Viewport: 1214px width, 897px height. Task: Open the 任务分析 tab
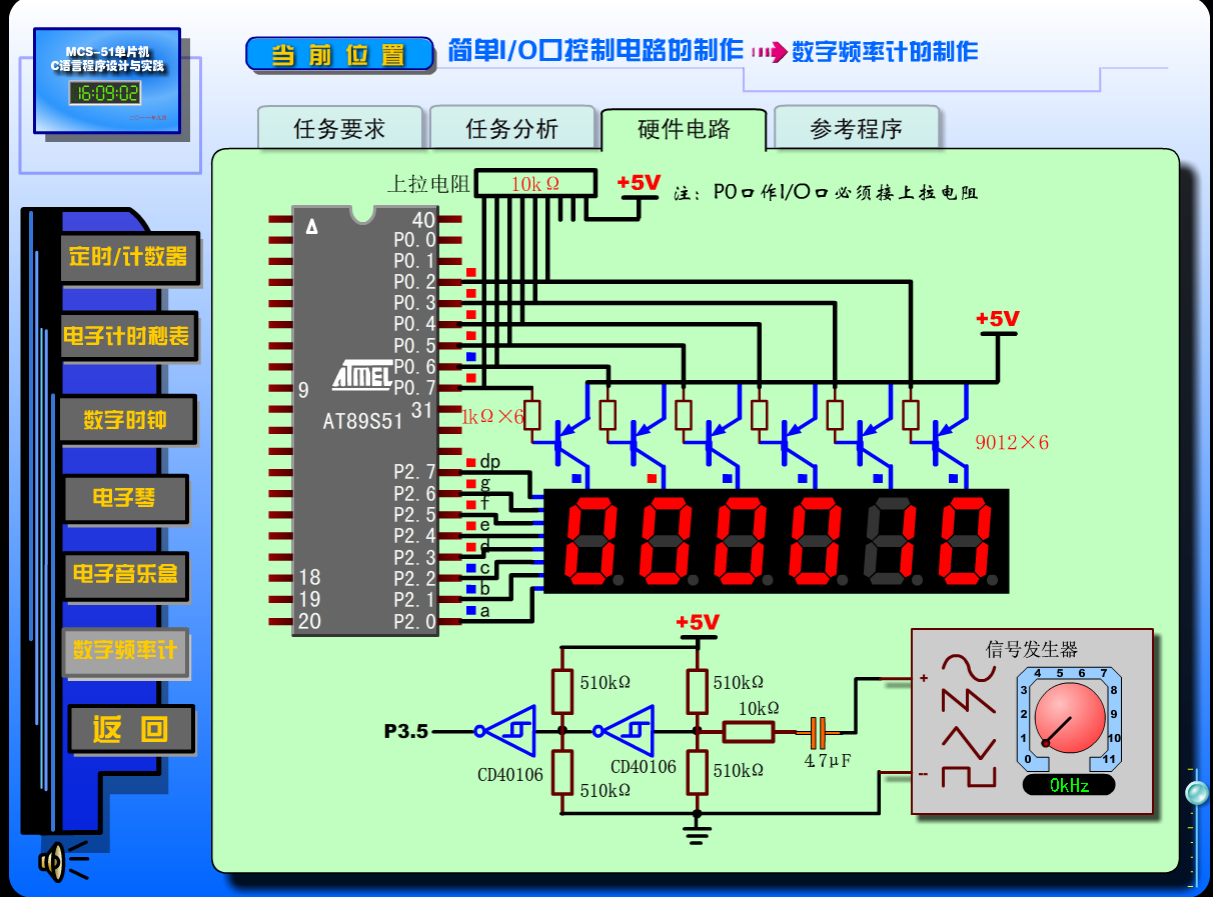click(x=512, y=129)
